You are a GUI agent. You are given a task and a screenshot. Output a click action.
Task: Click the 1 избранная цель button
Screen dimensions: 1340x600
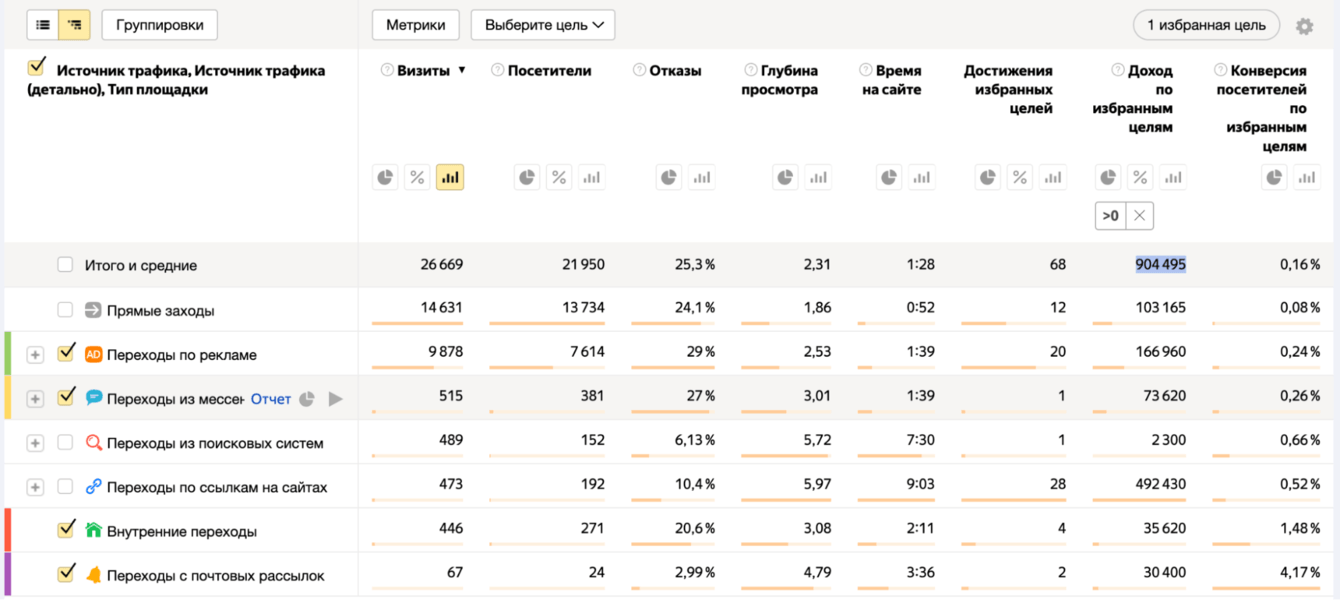coord(1206,25)
